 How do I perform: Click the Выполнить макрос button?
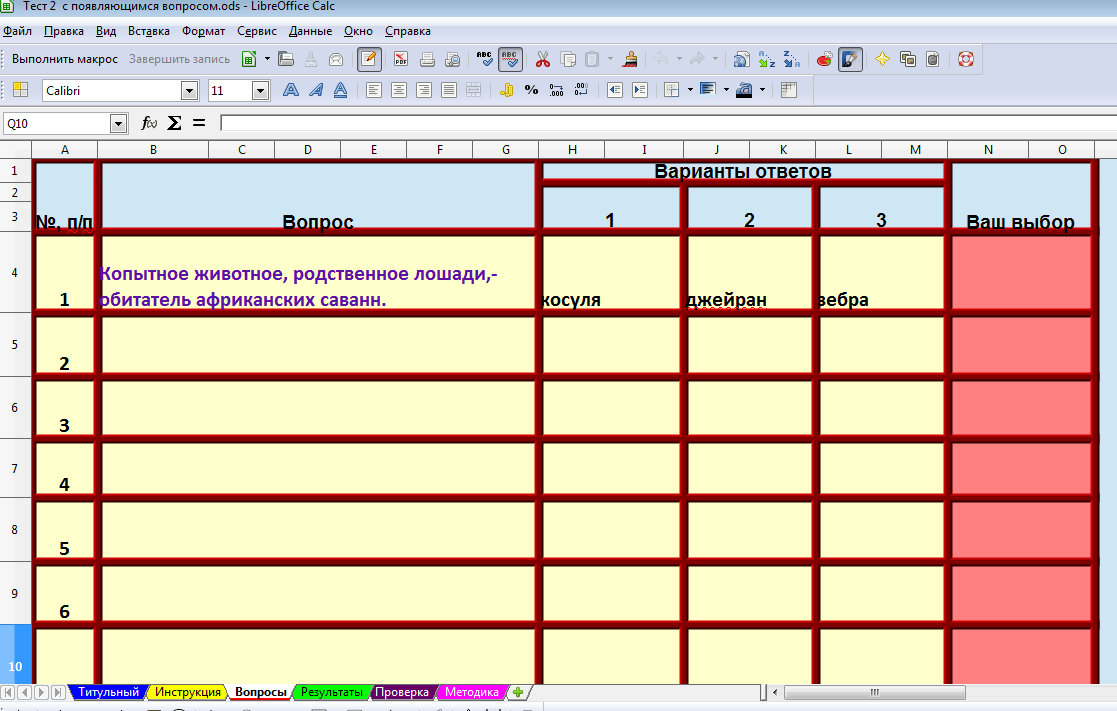(65, 59)
